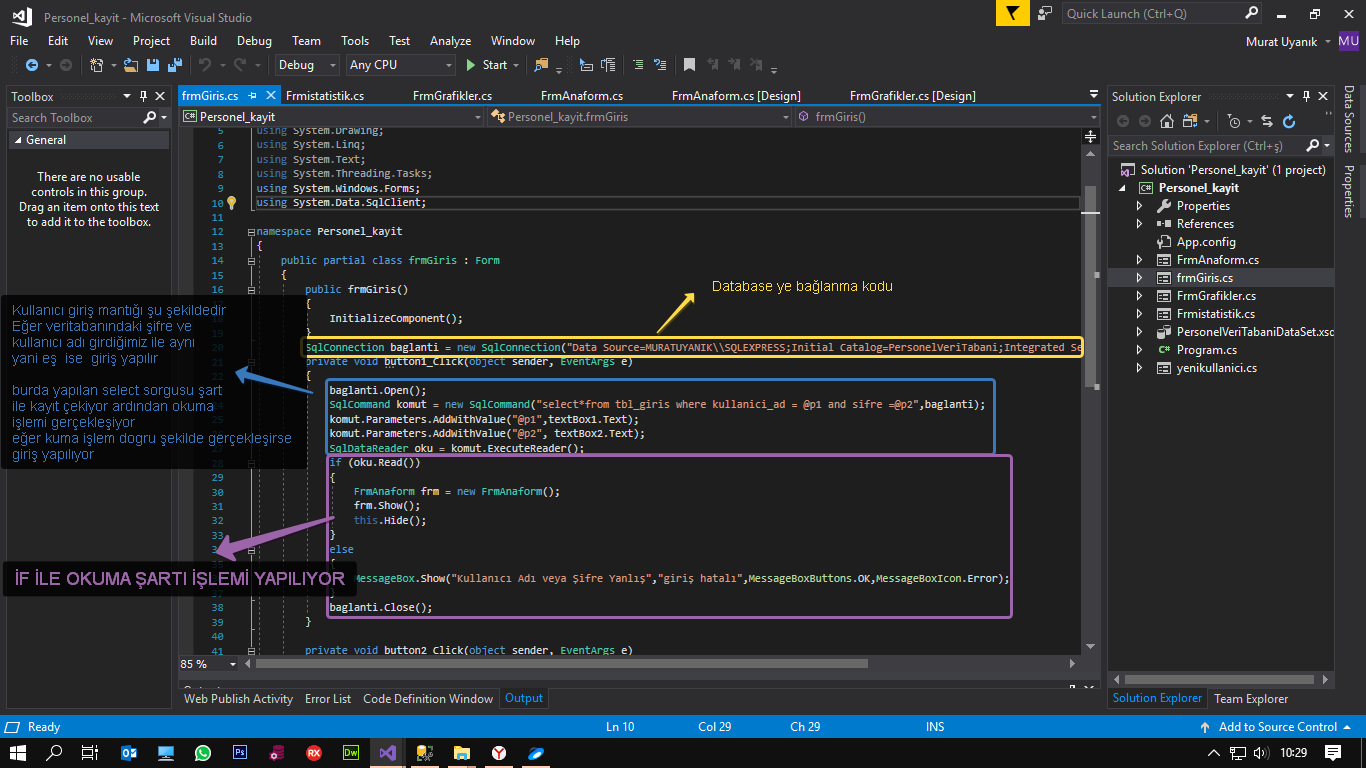The width and height of the screenshot is (1366, 768).
Task: Collapse the Personel_kayit project node
Action: coord(1121,188)
